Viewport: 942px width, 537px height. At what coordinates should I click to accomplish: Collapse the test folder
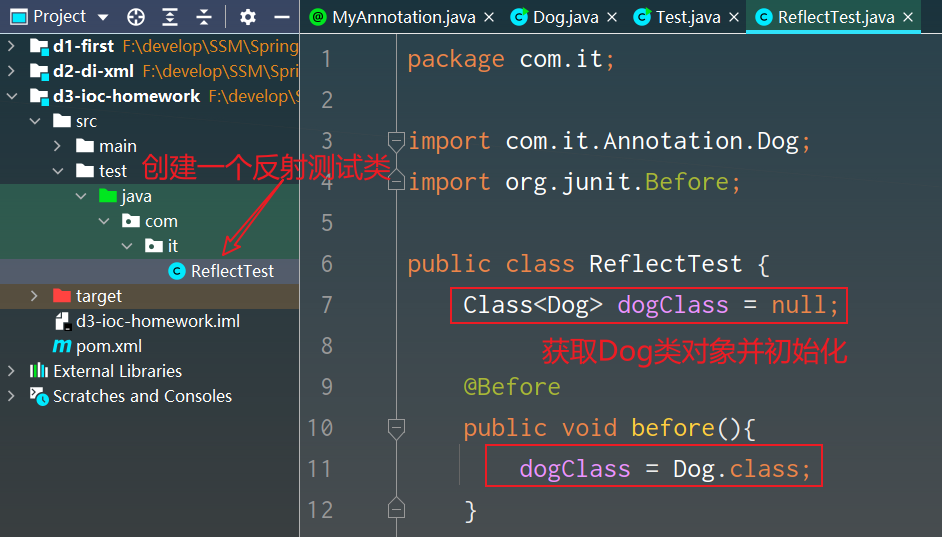pyautogui.click(x=58, y=171)
